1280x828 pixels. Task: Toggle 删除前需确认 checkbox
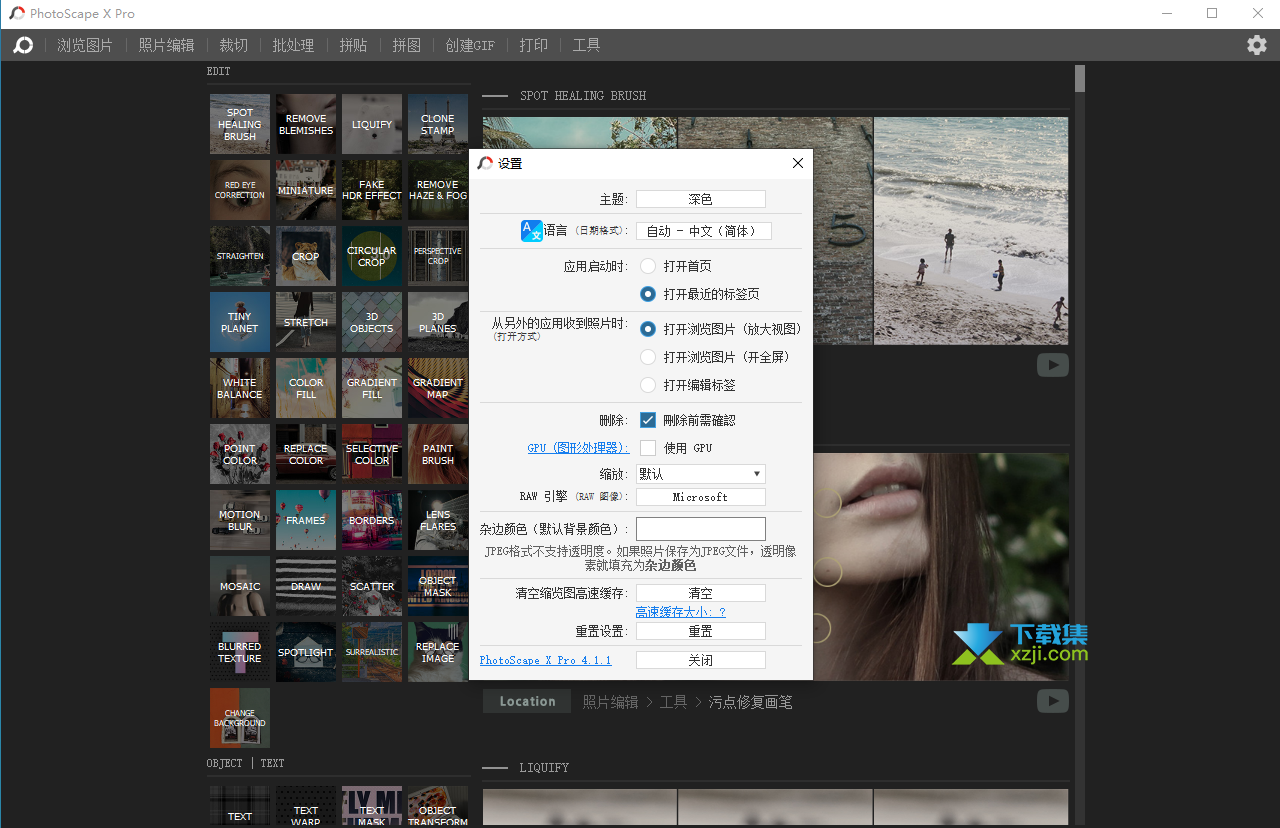(648, 420)
